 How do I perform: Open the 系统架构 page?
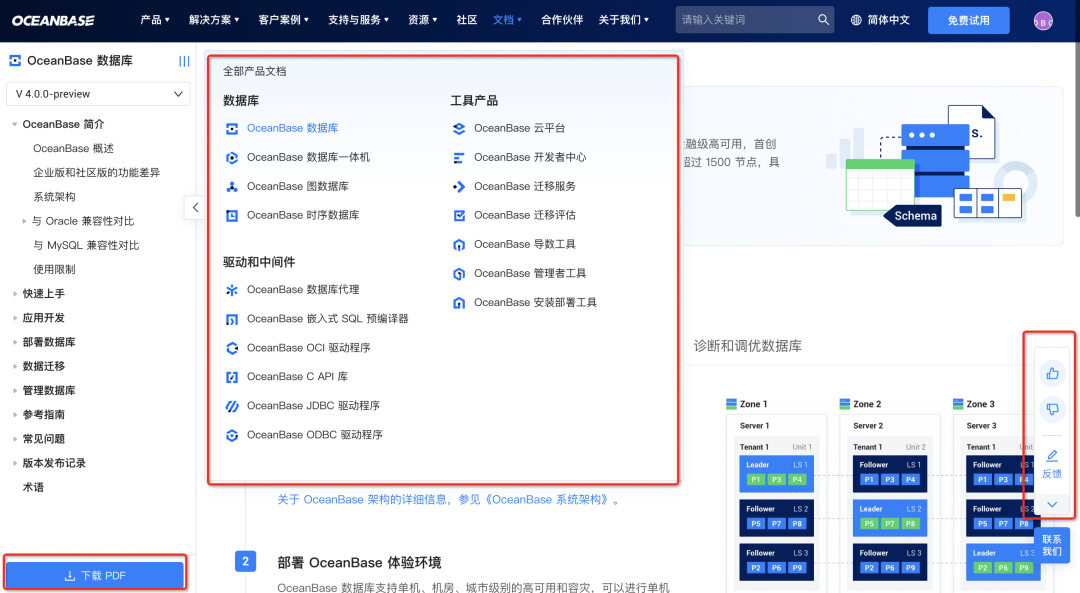click(54, 197)
